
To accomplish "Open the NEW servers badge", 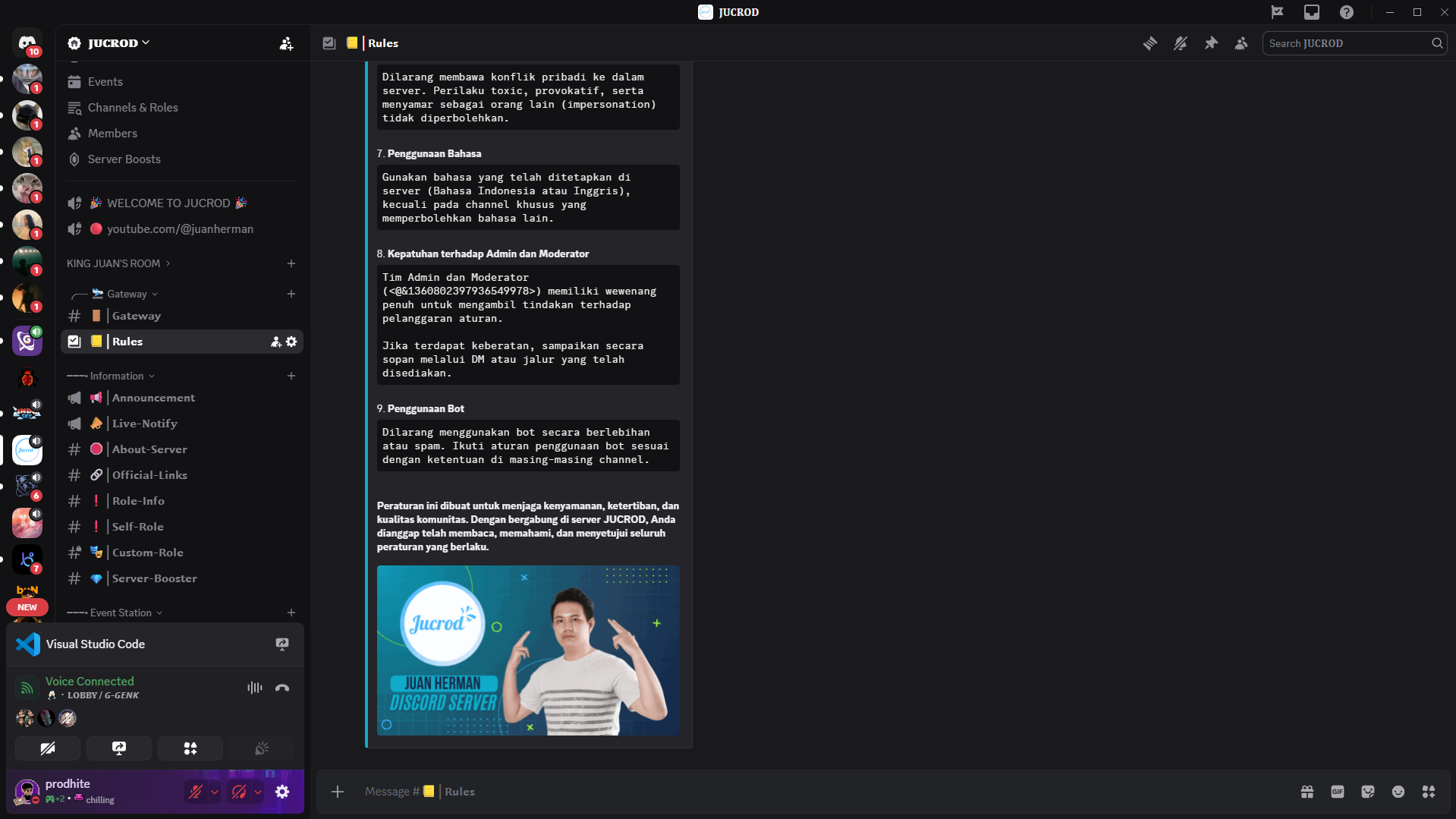I will pos(27,607).
